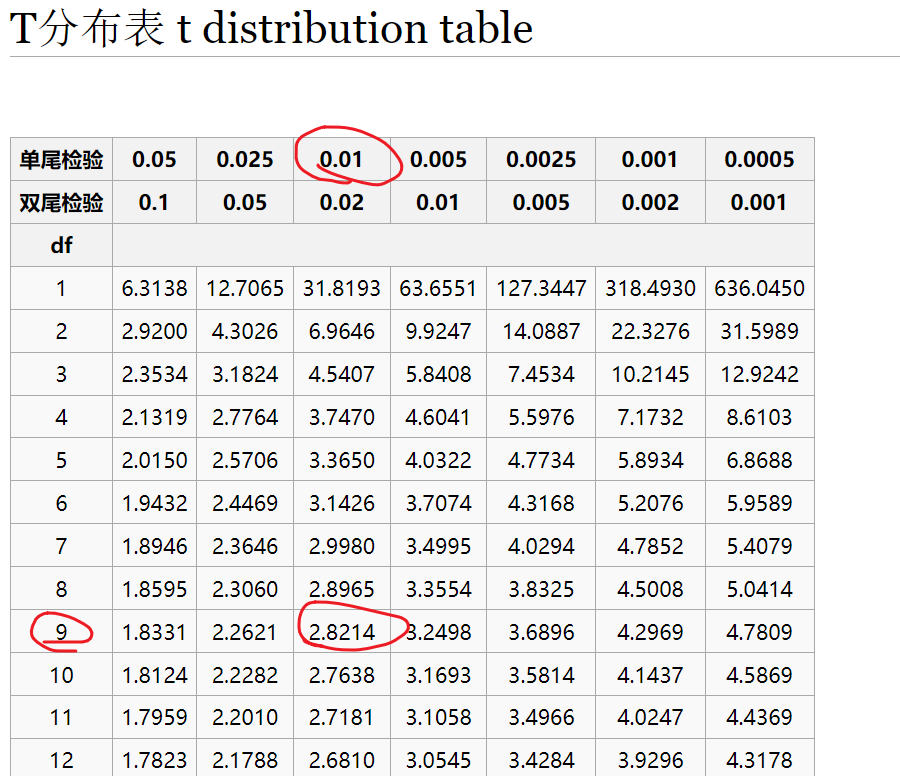Select the cell with value 636.0450
The height and width of the screenshot is (776, 900).
(759, 288)
